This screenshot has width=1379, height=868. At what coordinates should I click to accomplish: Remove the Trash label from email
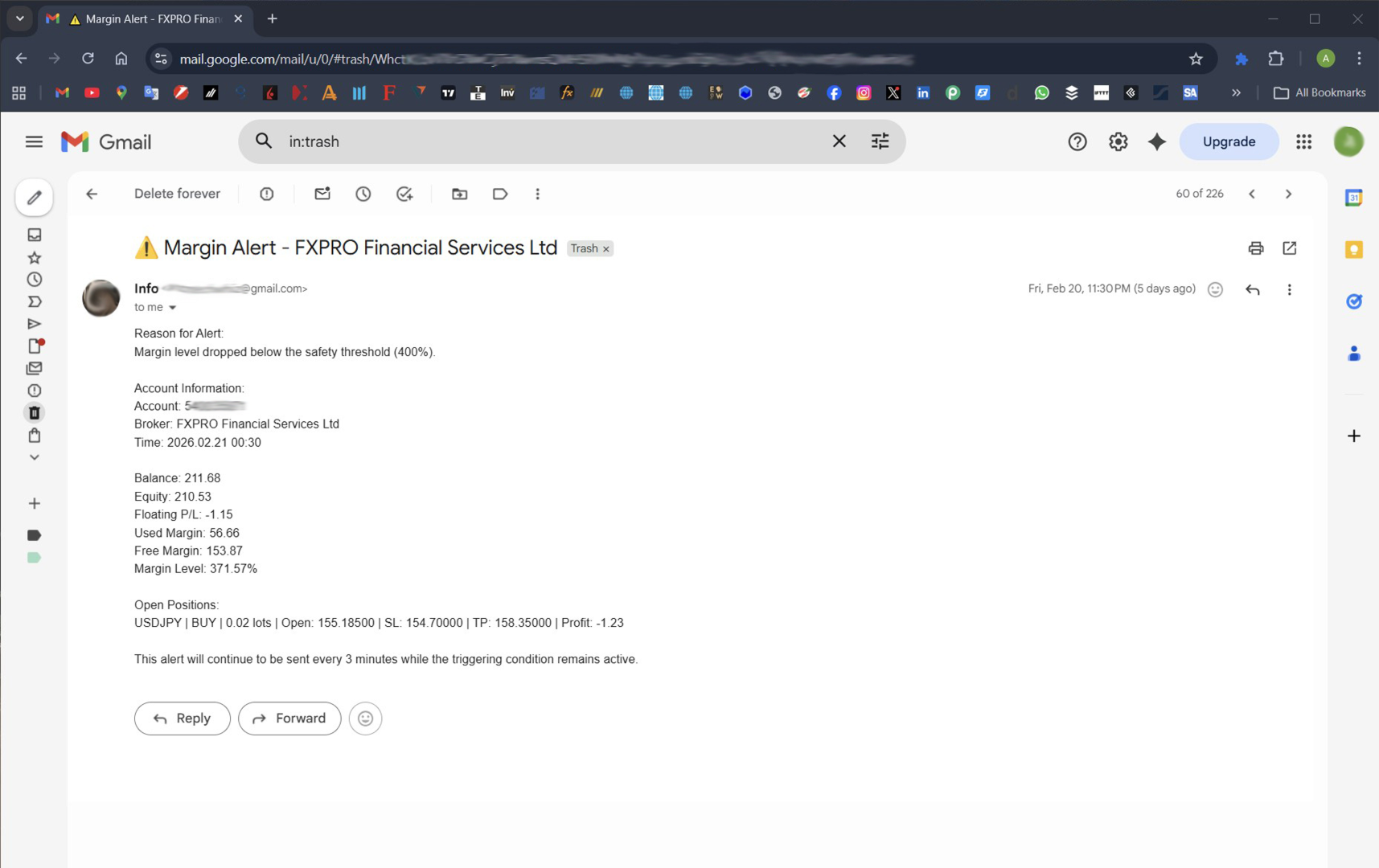pos(606,249)
